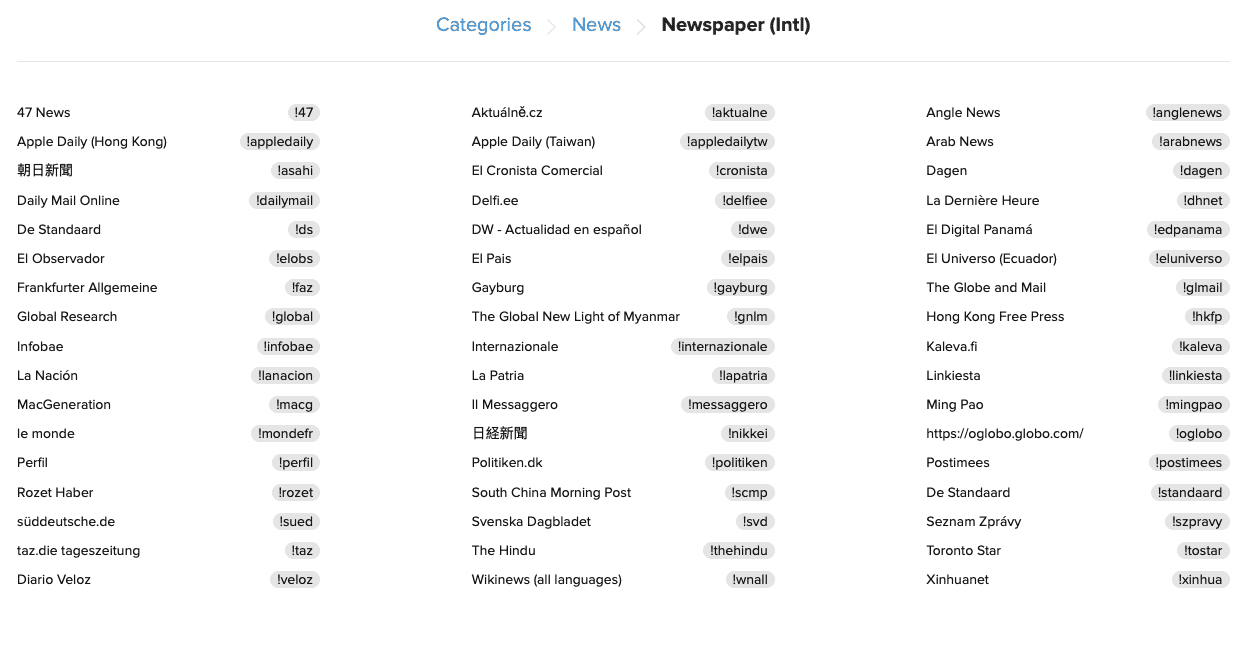Select the !kaleva bang tag

[1201, 347]
